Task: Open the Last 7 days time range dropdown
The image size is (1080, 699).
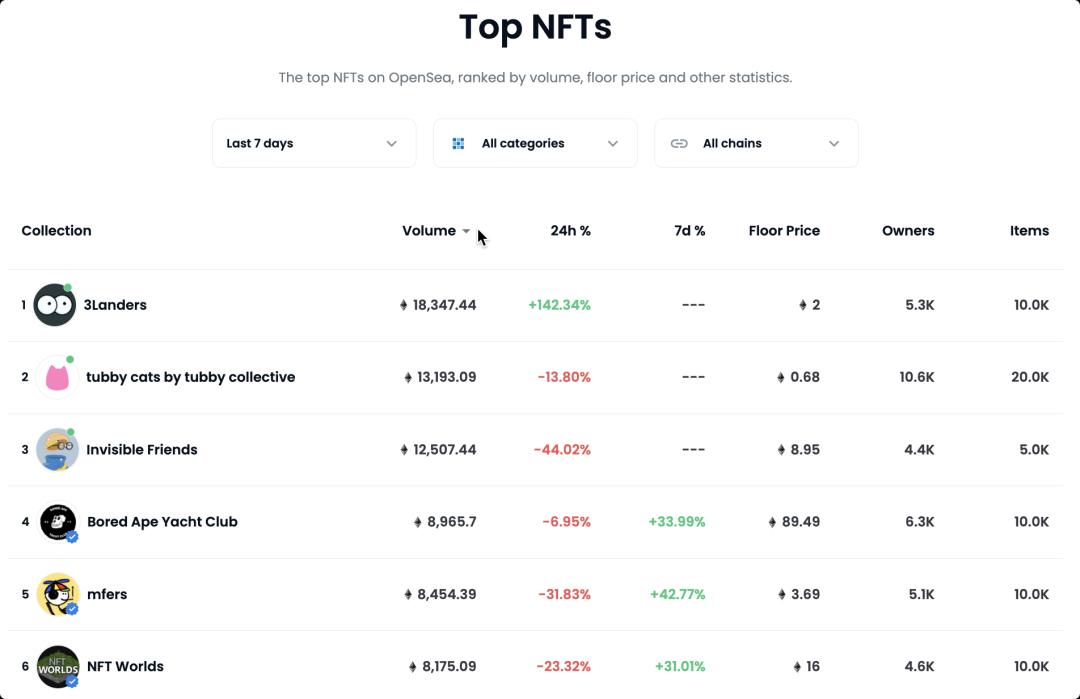Action: 313,143
